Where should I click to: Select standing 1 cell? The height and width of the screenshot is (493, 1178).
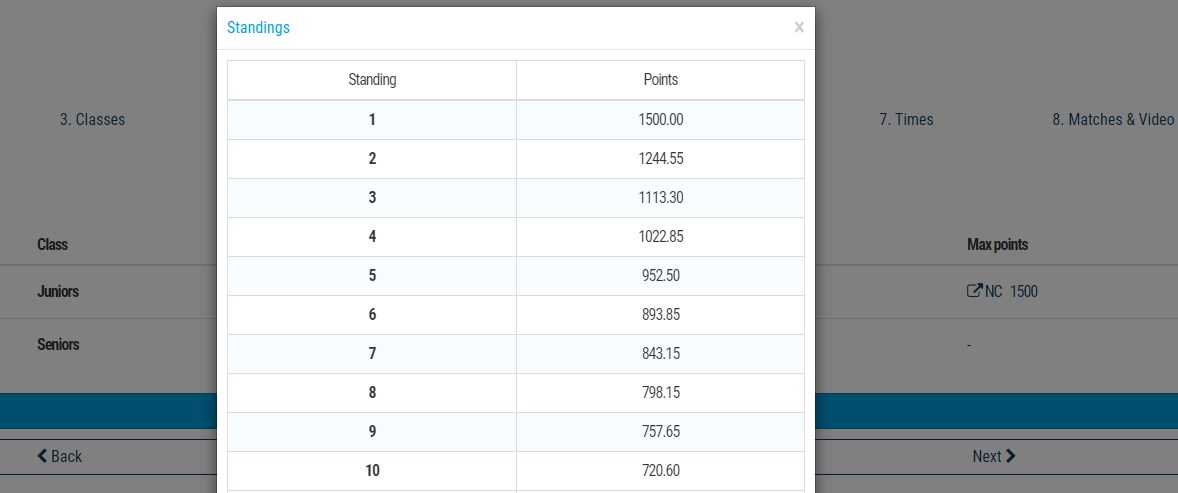[x=372, y=119]
